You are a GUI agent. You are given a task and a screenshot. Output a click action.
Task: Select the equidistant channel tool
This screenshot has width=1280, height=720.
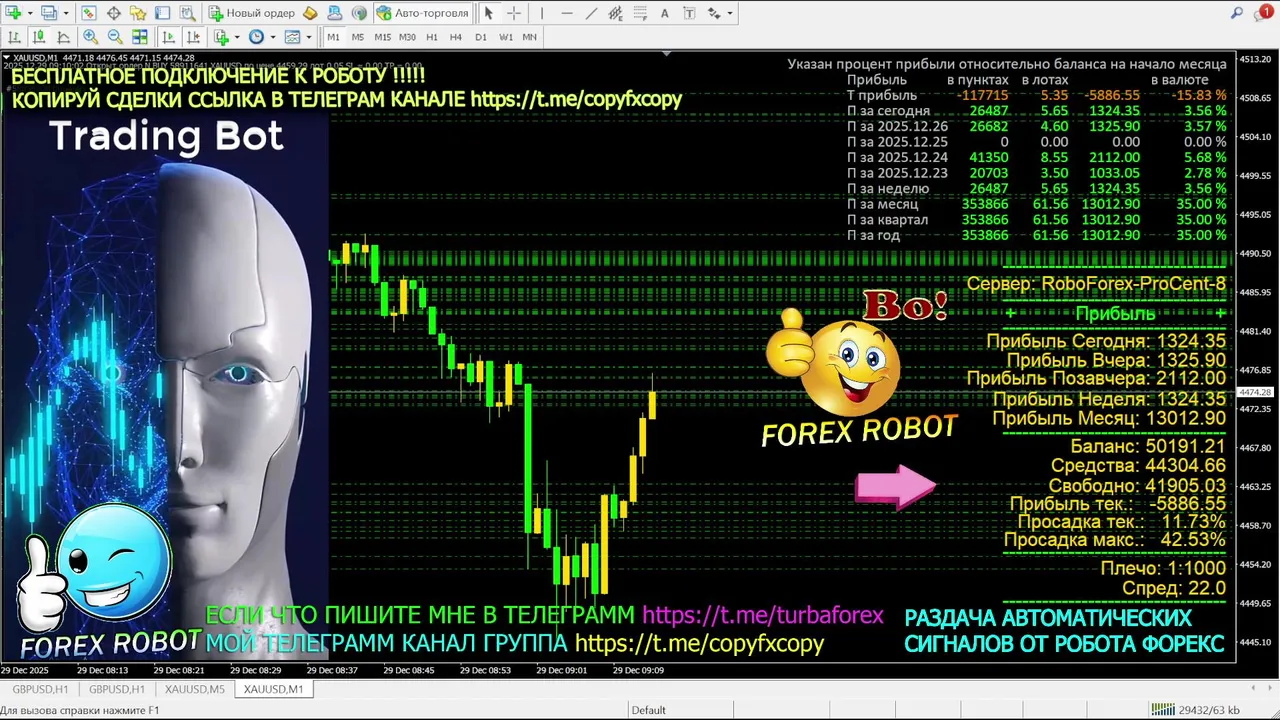[x=615, y=13]
